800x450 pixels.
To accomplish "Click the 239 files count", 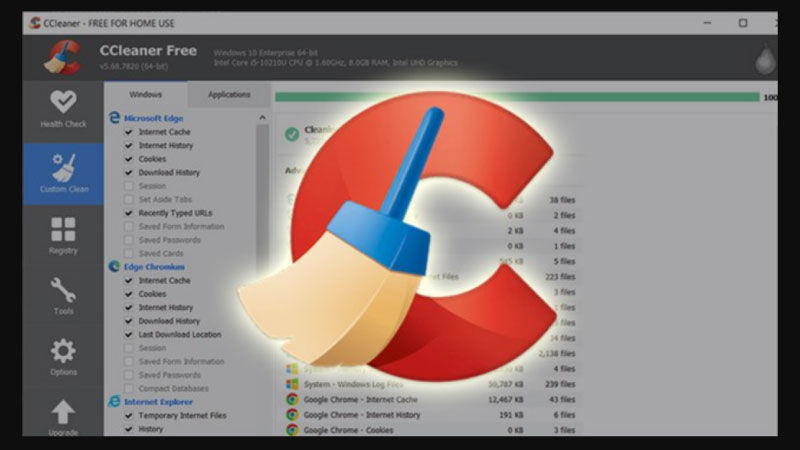I will [560, 384].
